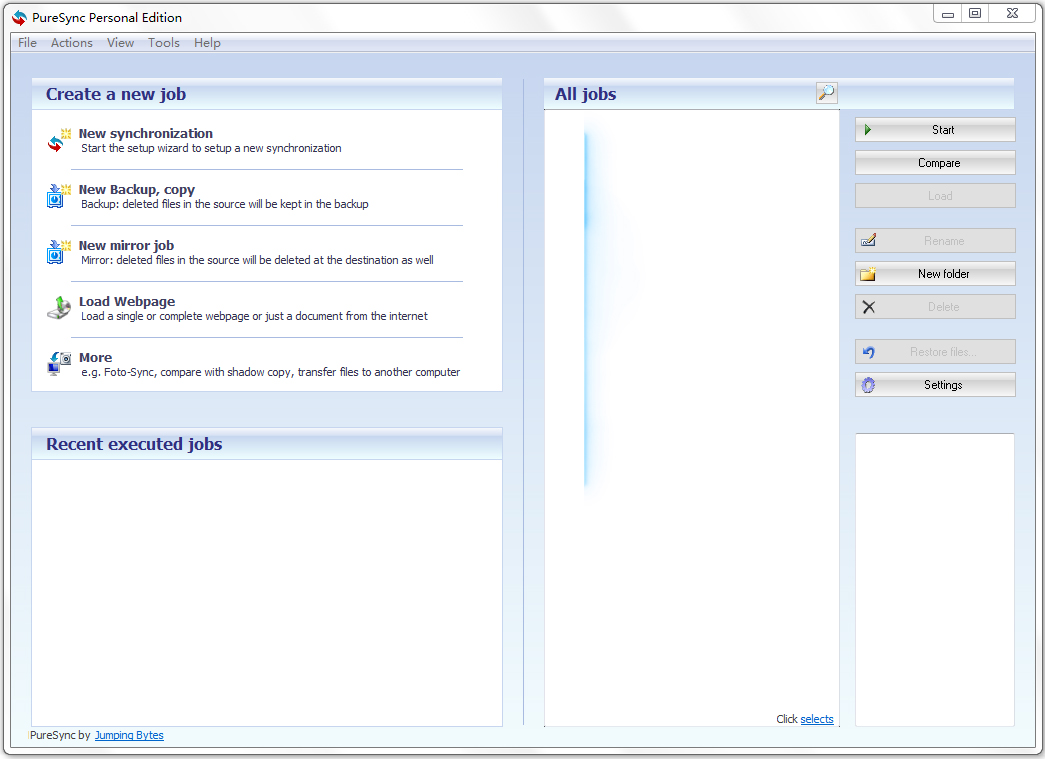Open the Tools menu
The image size is (1045, 759).
(163, 43)
